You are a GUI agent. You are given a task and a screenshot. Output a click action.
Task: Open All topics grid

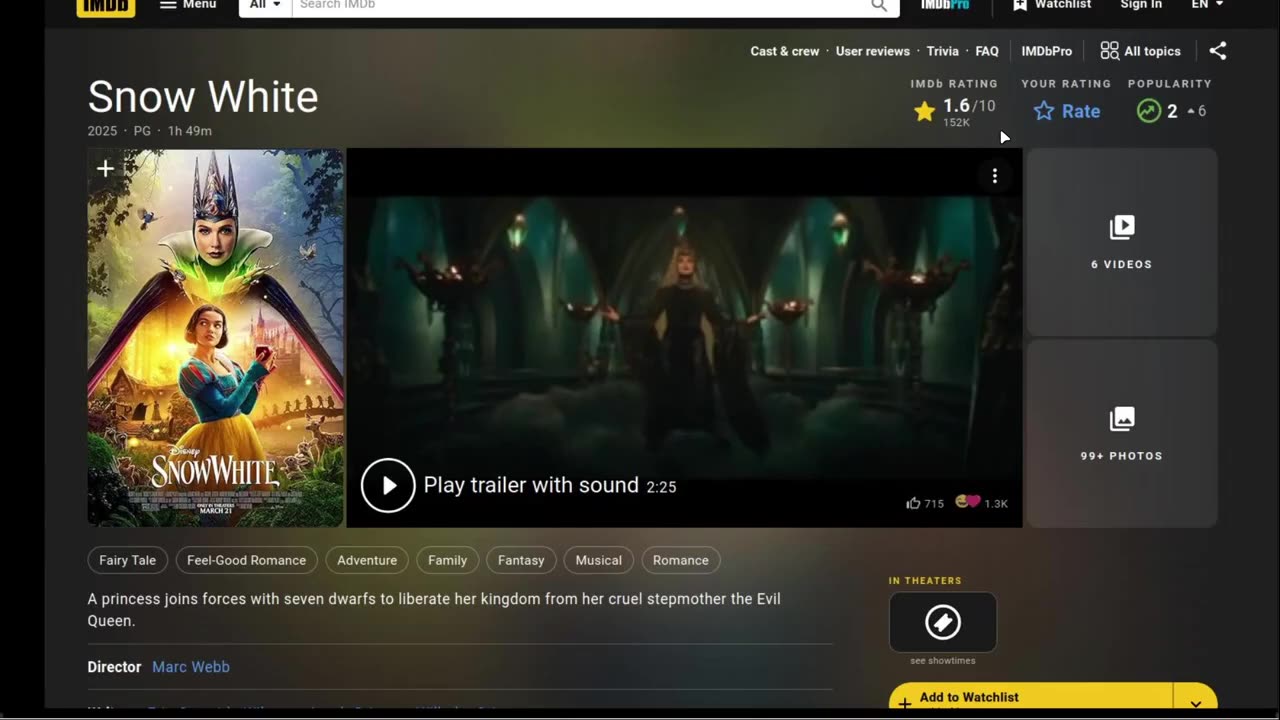(x=1141, y=51)
